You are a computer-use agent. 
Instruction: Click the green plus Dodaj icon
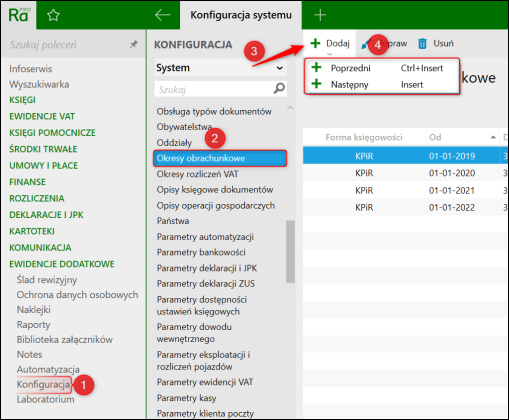[x=315, y=43]
